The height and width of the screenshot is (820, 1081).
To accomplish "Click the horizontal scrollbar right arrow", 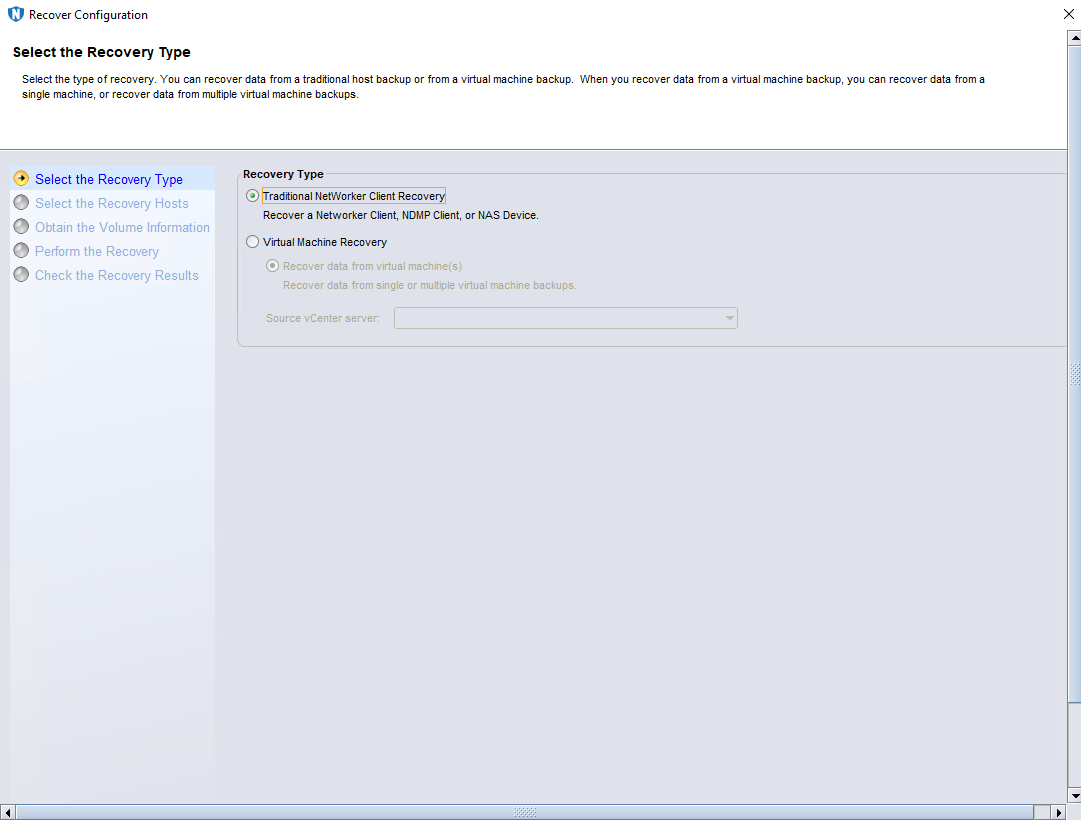I will (x=1060, y=812).
